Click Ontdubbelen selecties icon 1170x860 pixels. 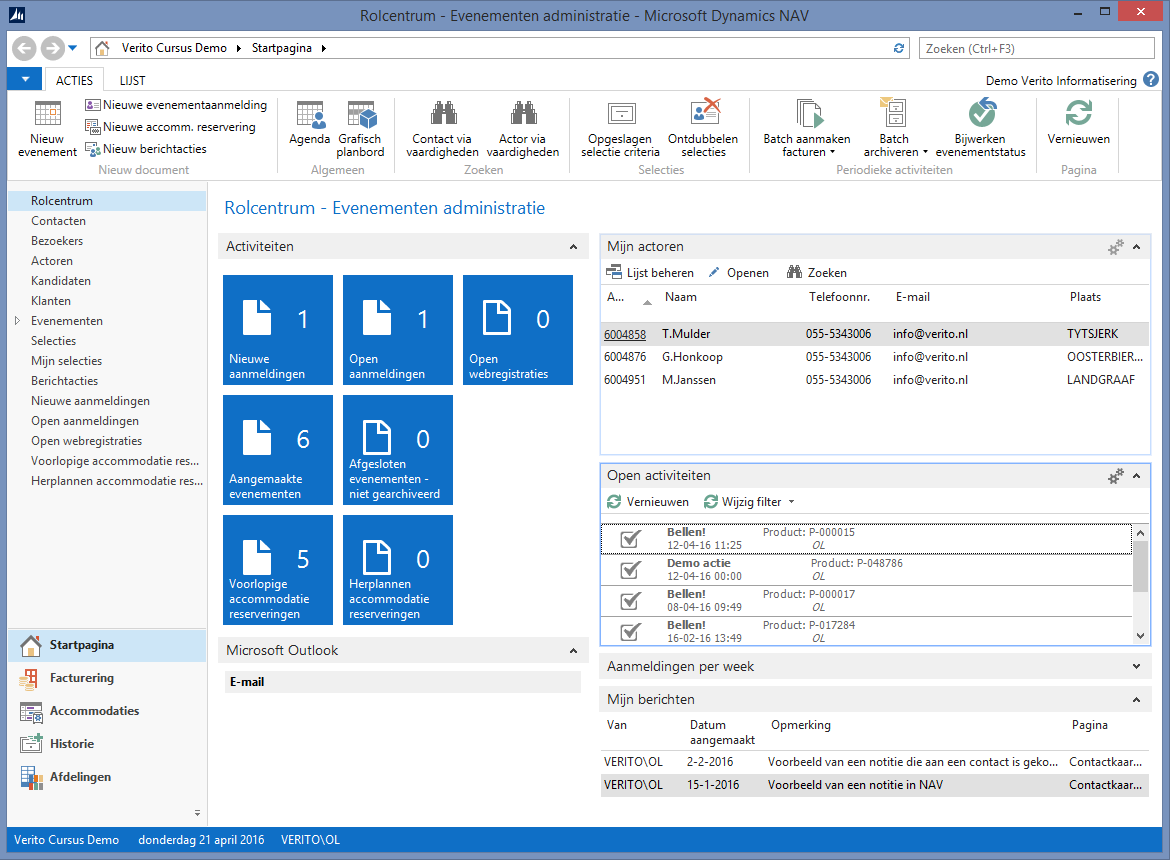pyautogui.click(x=703, y=128)
